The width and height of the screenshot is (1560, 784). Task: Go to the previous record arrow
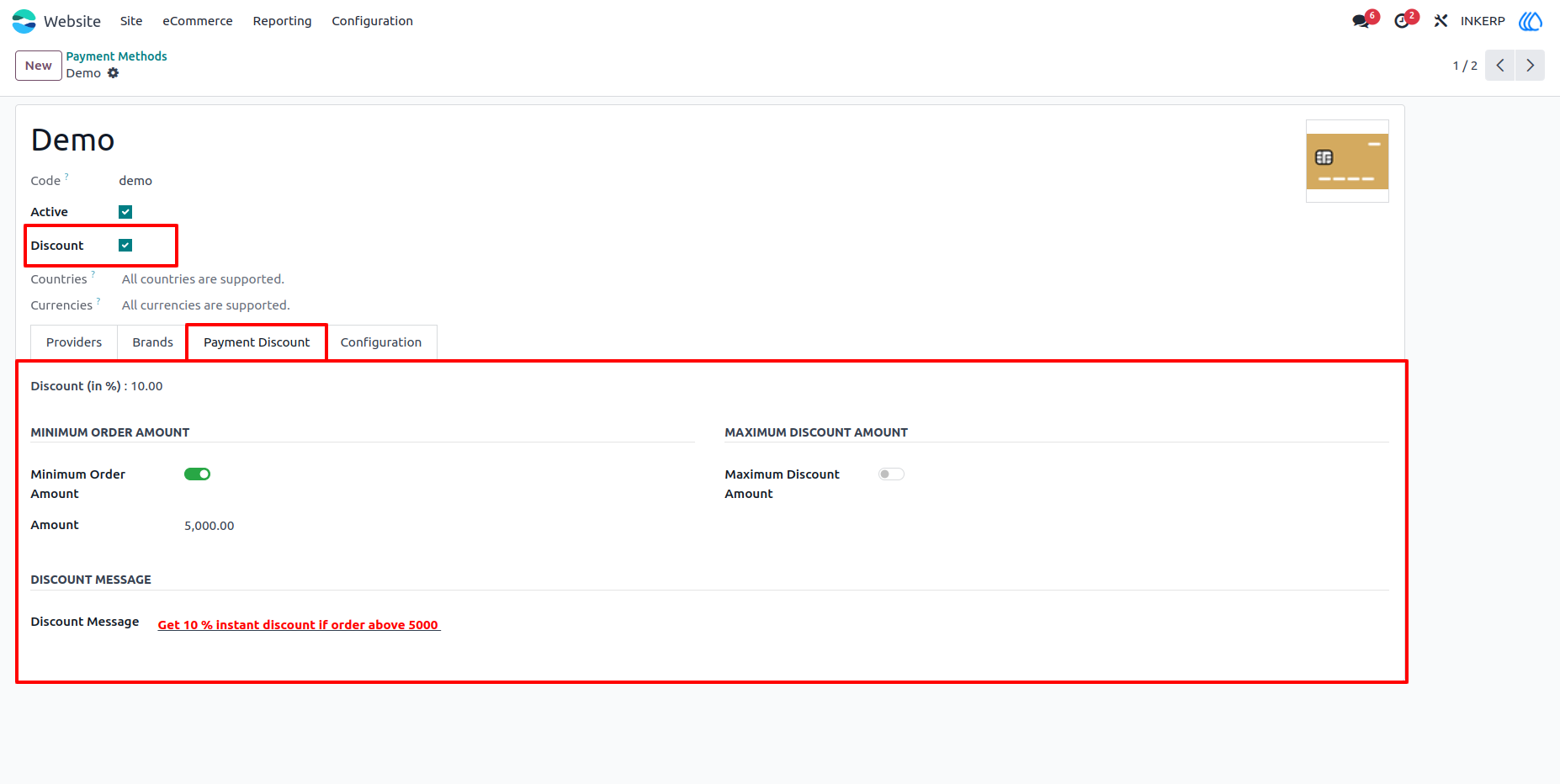[1500, 66]
